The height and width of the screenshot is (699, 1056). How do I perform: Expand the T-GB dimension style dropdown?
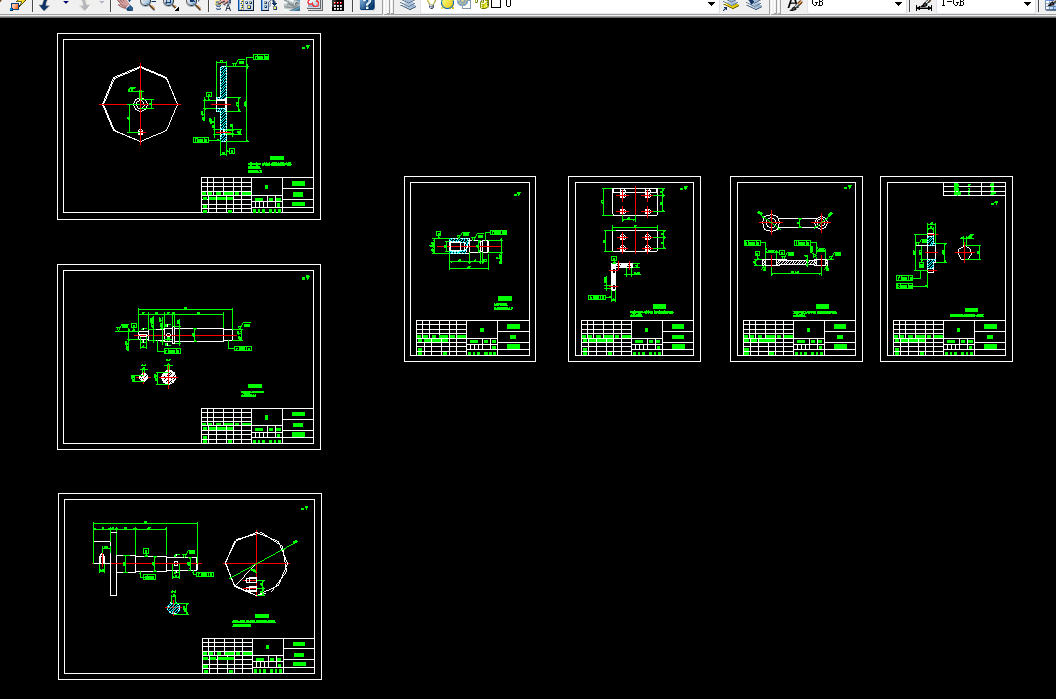pyautogui.click(x=1027, y=4)
